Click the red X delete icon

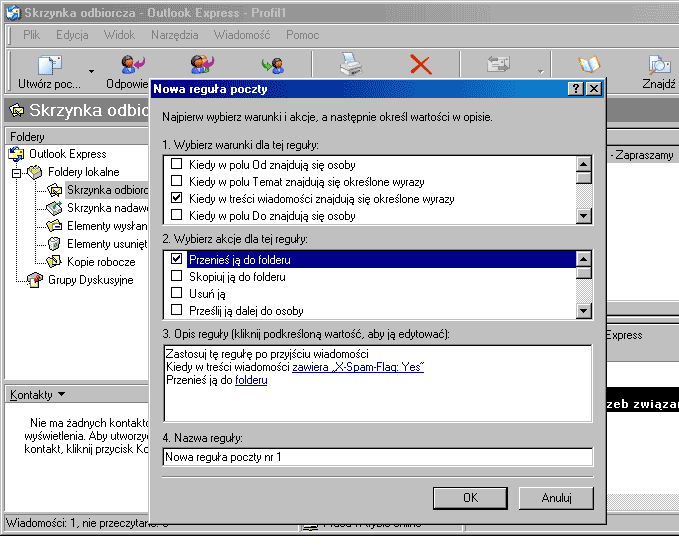pyautogui.click(x=421, y=66)
